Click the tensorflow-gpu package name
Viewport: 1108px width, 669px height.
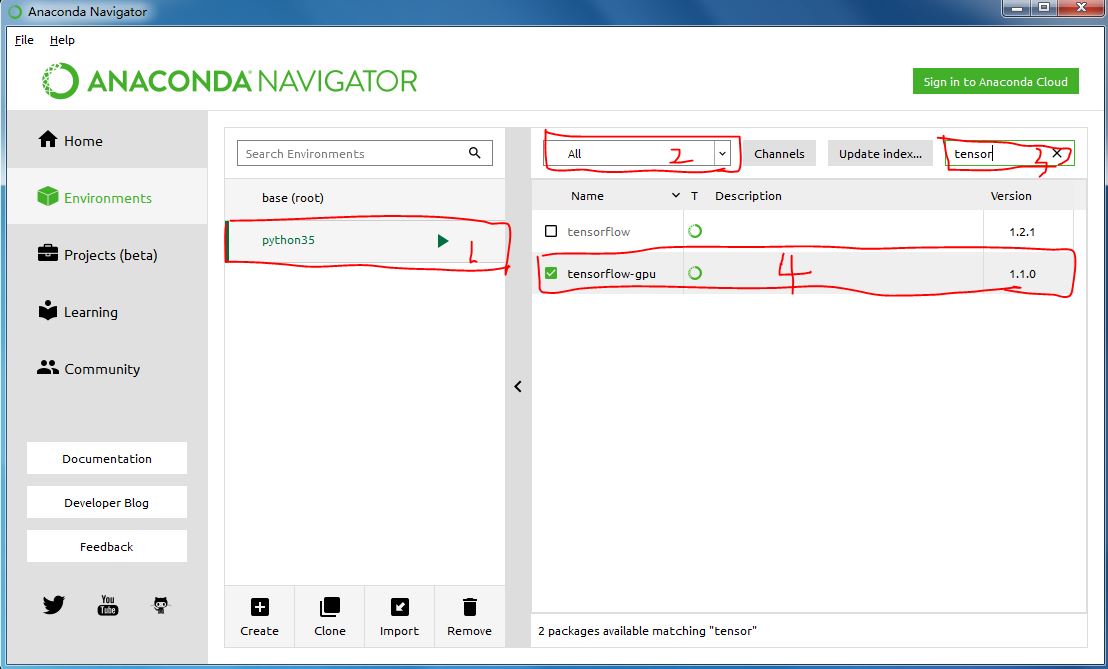click(x=611, y=274)
